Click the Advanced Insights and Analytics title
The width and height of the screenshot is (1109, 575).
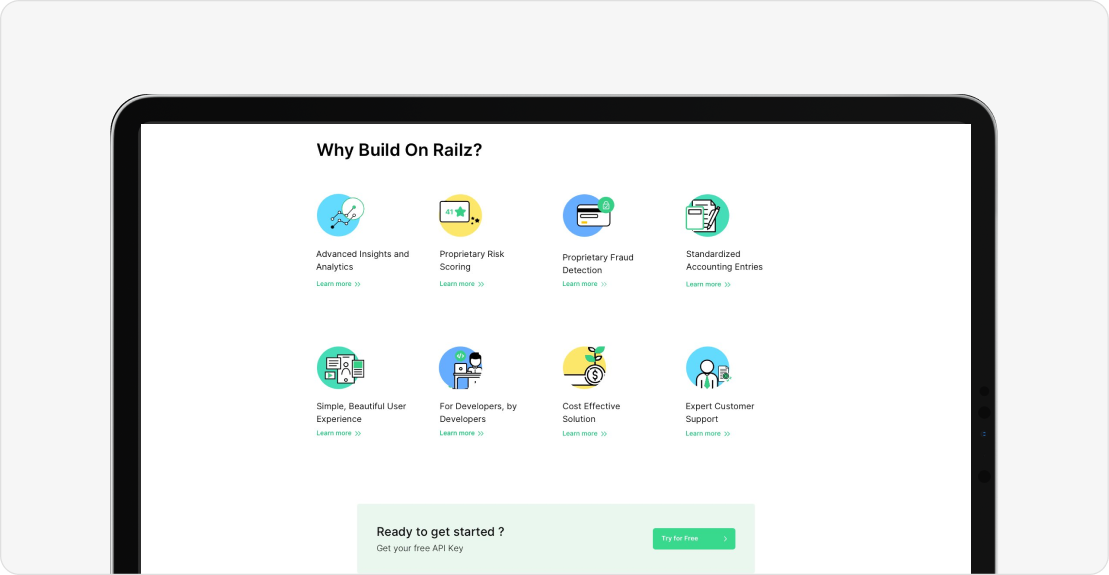pos(363,260)
